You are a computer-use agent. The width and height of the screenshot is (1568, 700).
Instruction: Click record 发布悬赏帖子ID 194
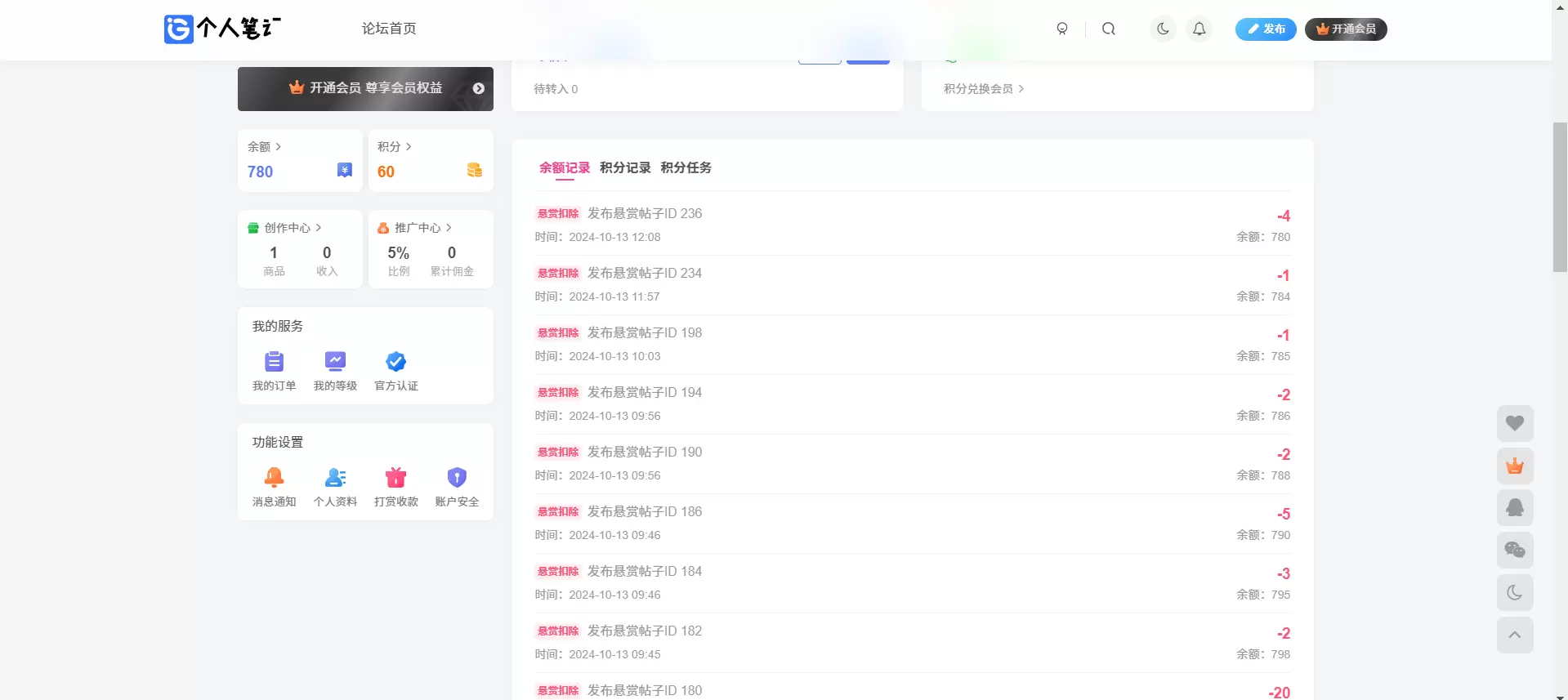(645, 392)
